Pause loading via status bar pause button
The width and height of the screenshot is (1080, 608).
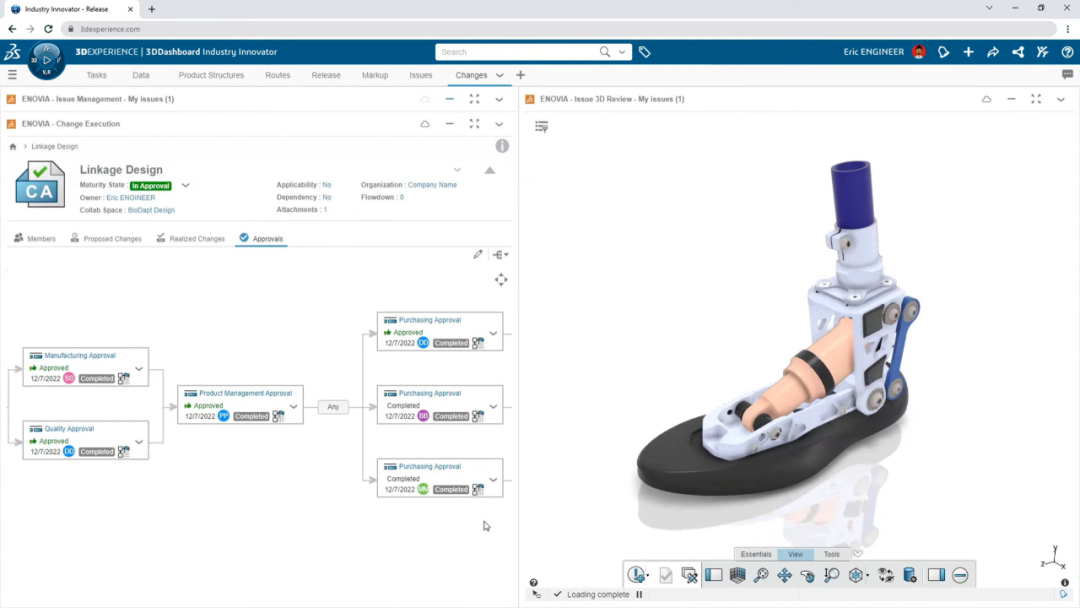click(x=639, y=594)
